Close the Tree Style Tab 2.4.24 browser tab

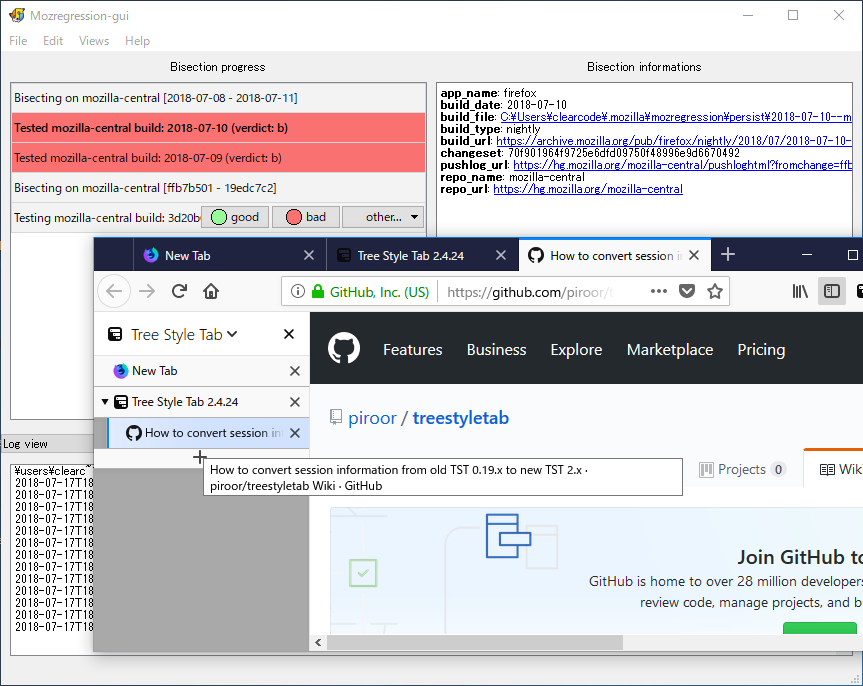[501, 255]
